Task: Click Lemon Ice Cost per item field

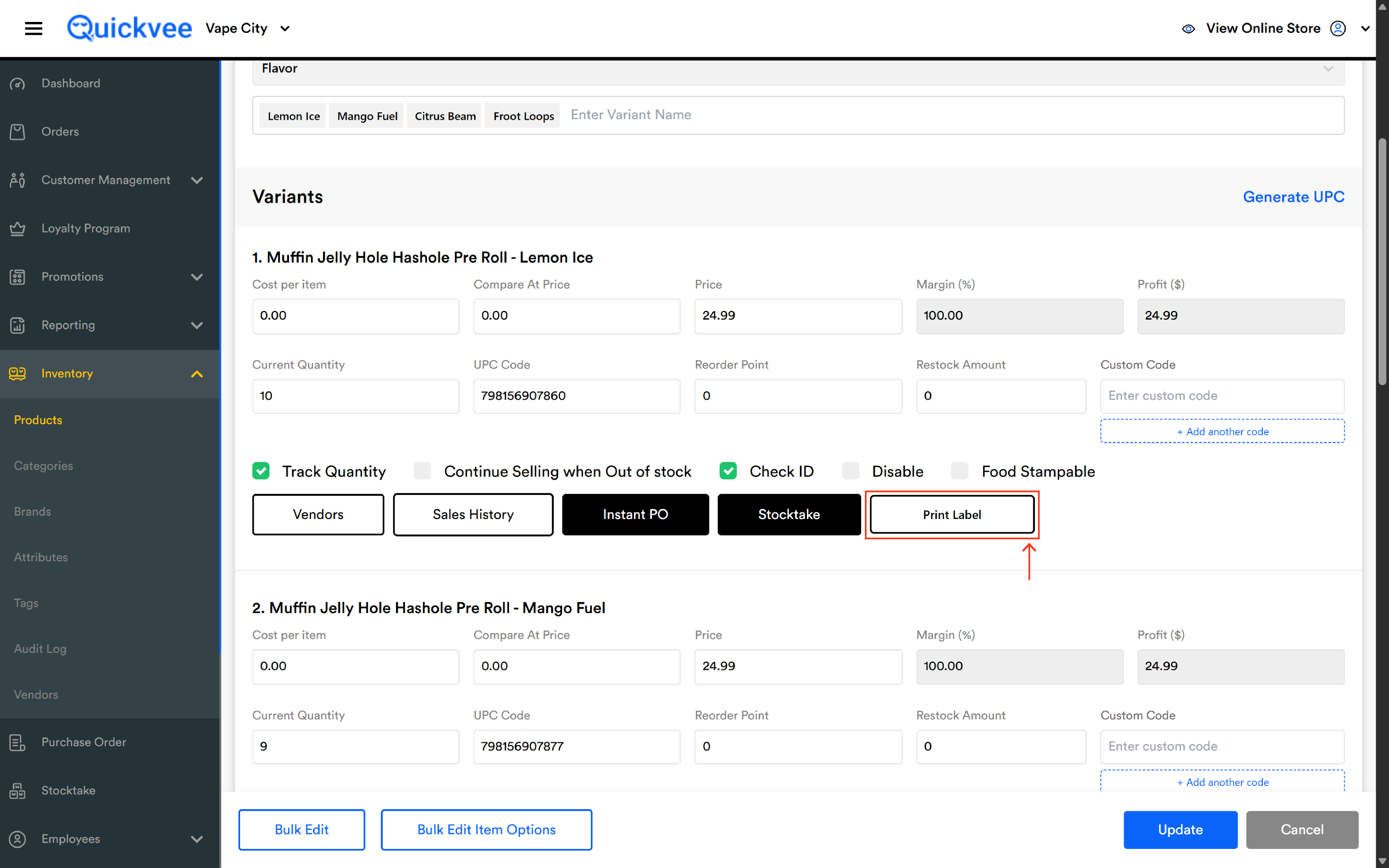Action: [x=355, y=316]
